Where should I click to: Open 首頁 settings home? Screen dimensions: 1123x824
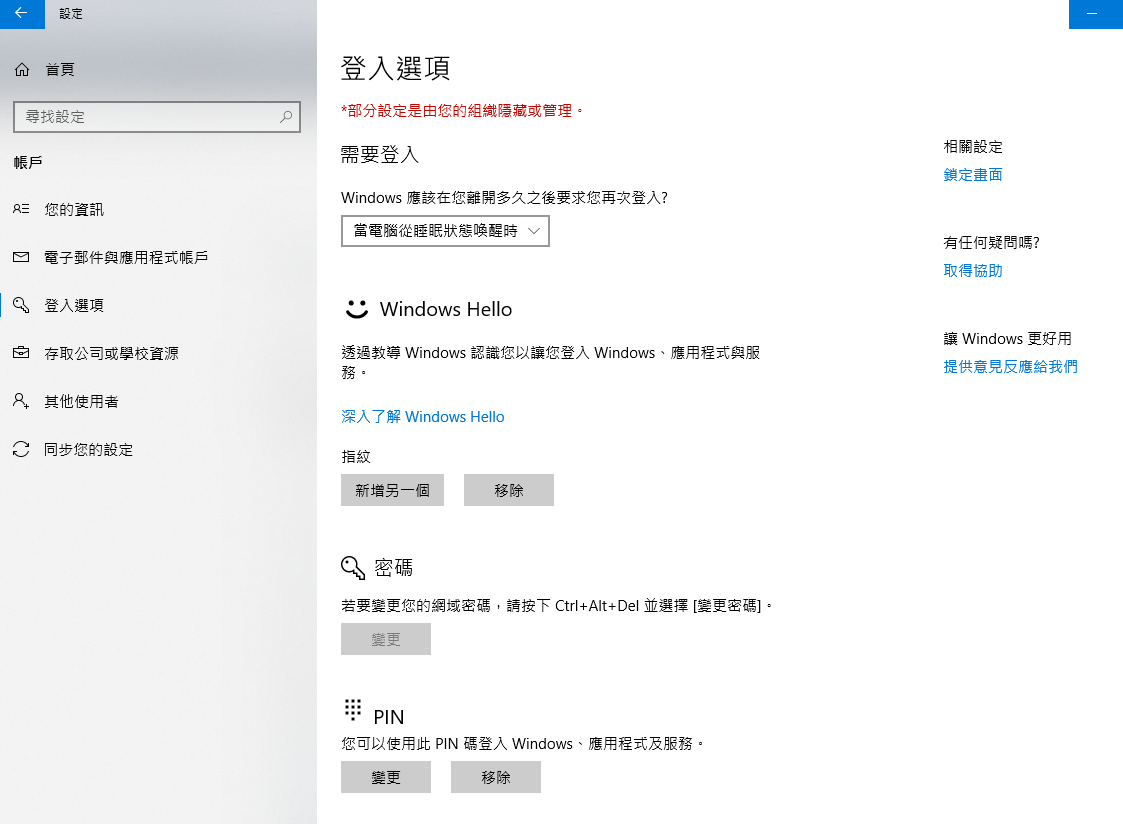click(x=60, y=69)
